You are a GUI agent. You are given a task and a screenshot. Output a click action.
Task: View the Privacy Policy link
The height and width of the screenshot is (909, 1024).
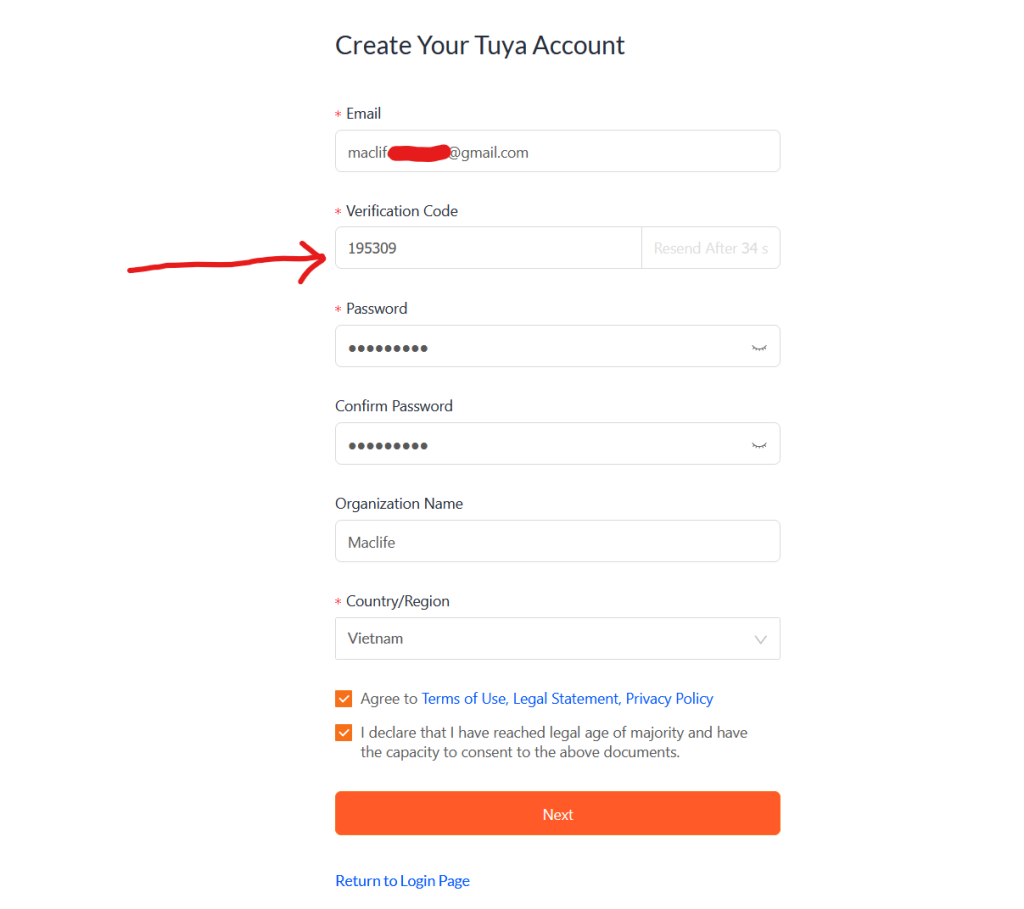[x=669, y=699]
